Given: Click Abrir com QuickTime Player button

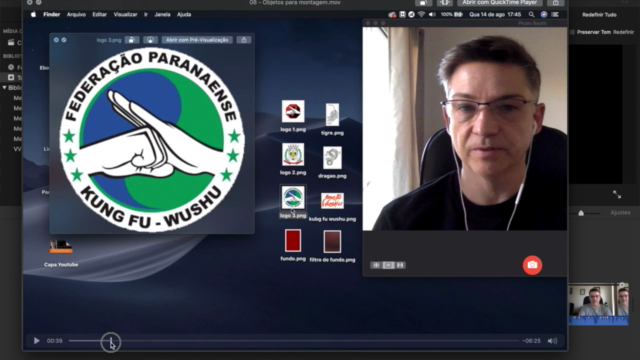Looking at the screenshot, I should (499, 2).
